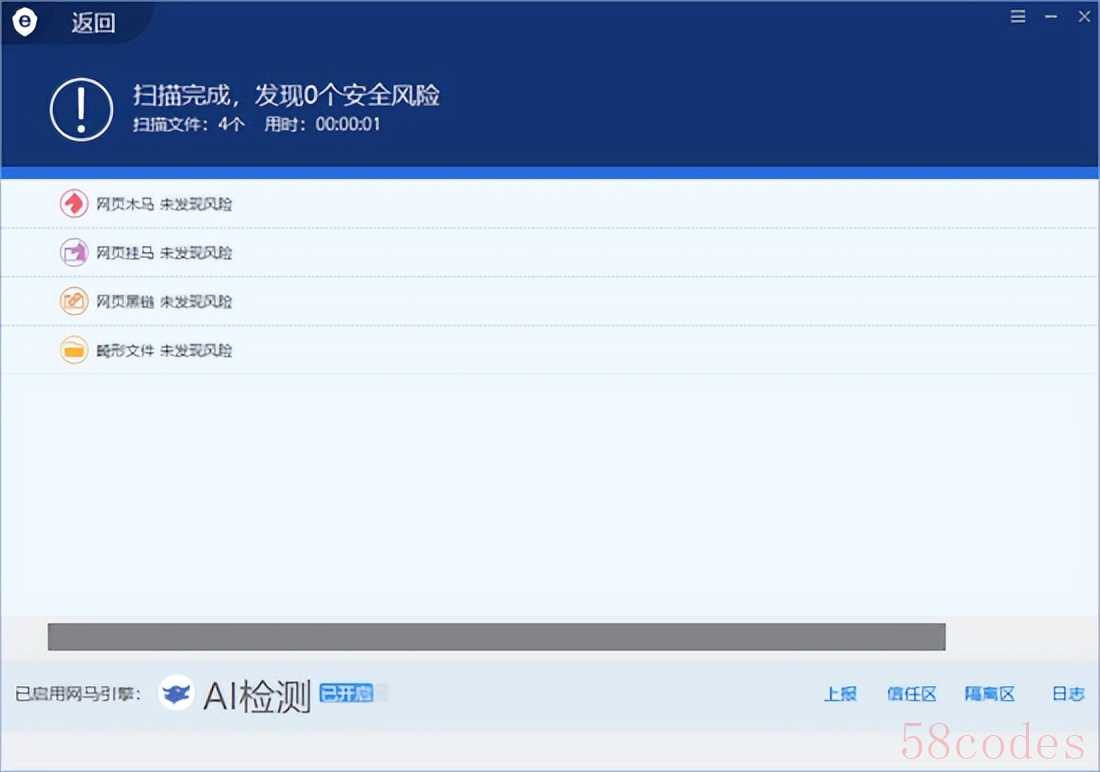Select the 畸形文件 未发现风险 row text
Viewport: 1100px width, 772px height.
[x=164, y=350]
